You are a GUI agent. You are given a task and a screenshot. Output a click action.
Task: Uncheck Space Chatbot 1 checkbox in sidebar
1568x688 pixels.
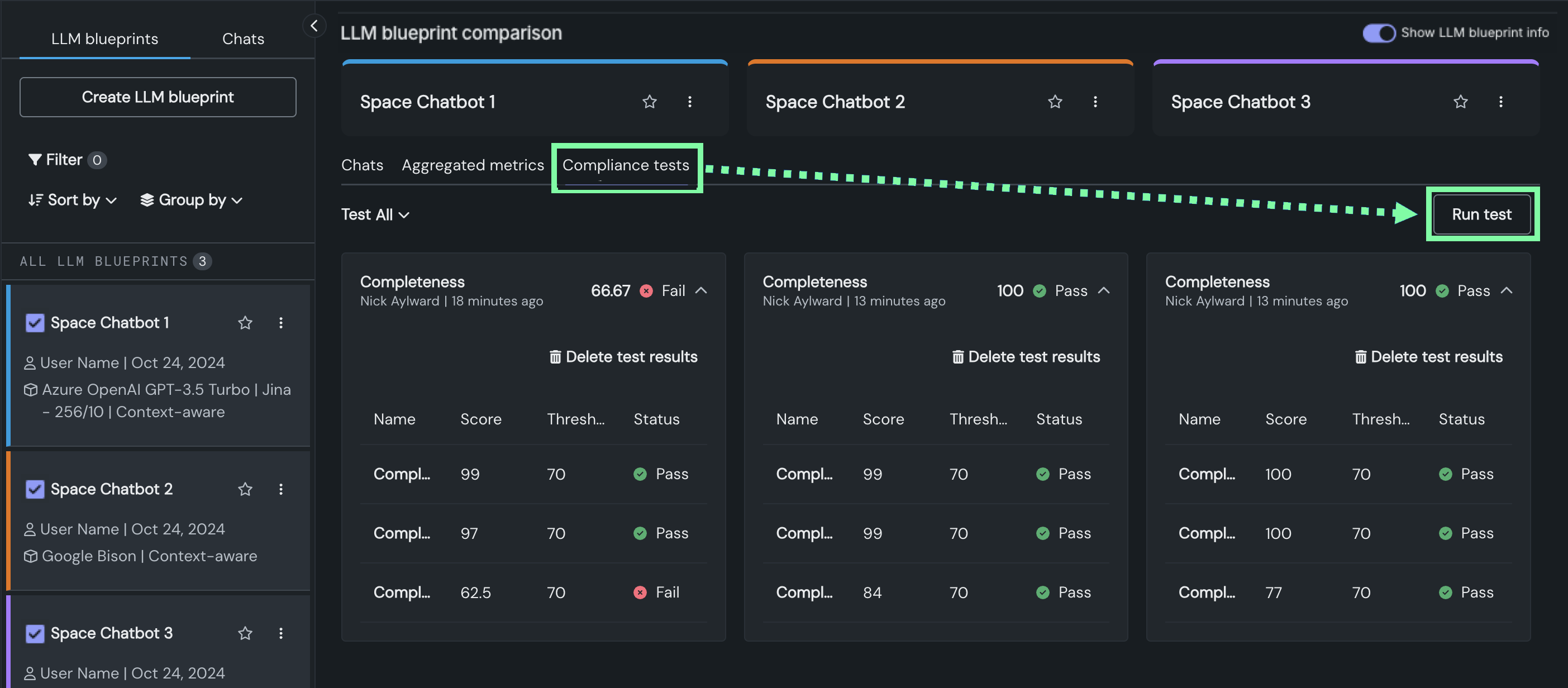tap(35, 323)
